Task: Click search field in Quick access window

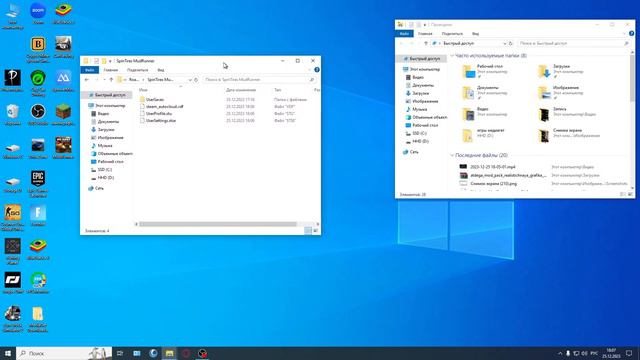Action: click(574, 43)
